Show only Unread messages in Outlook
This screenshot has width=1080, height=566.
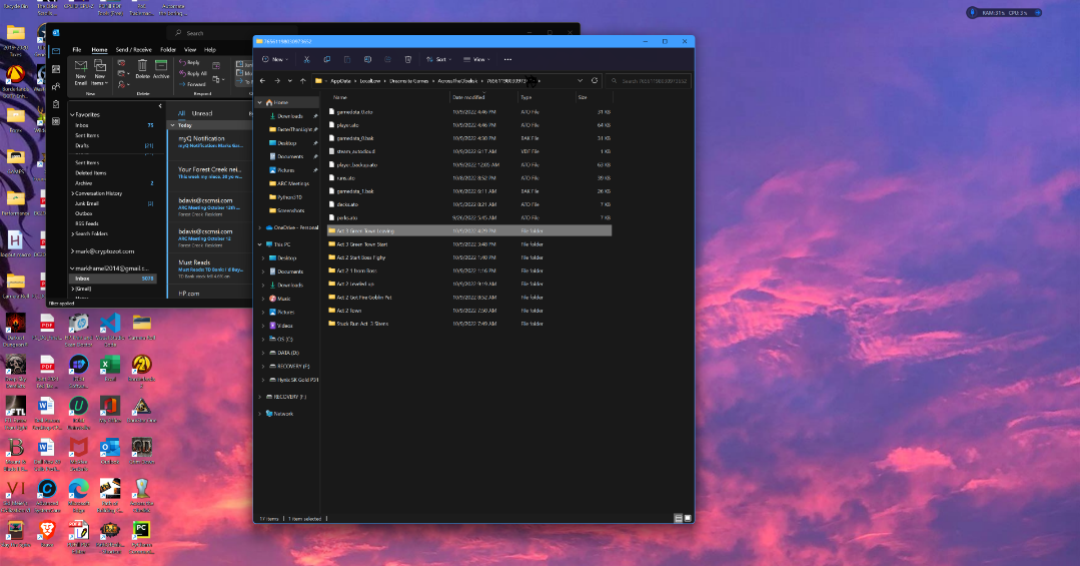(202, 114)
